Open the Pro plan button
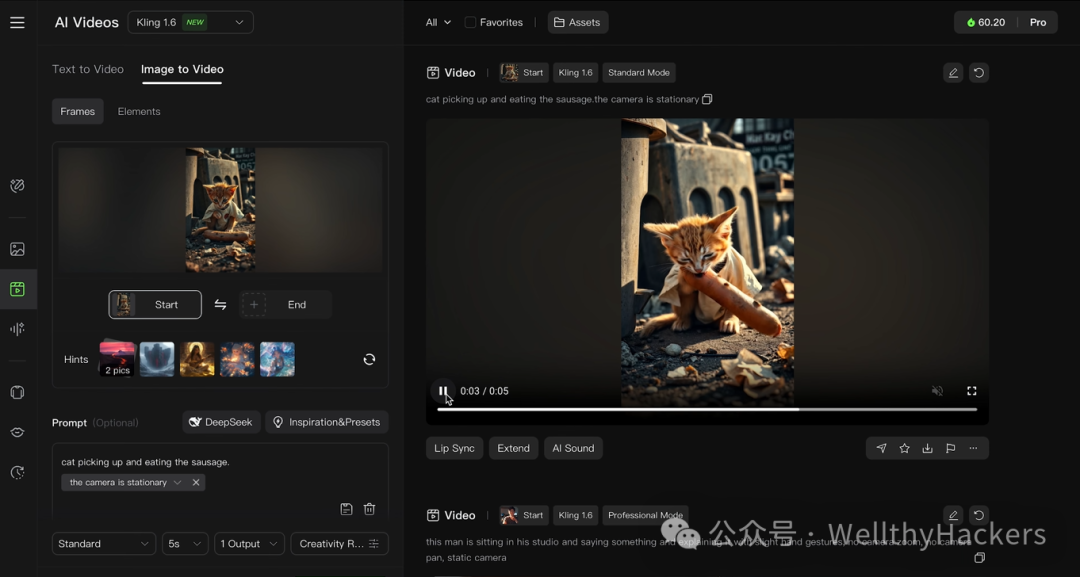This screenshot has height=577, width=1080. [x=1038, y=22]
